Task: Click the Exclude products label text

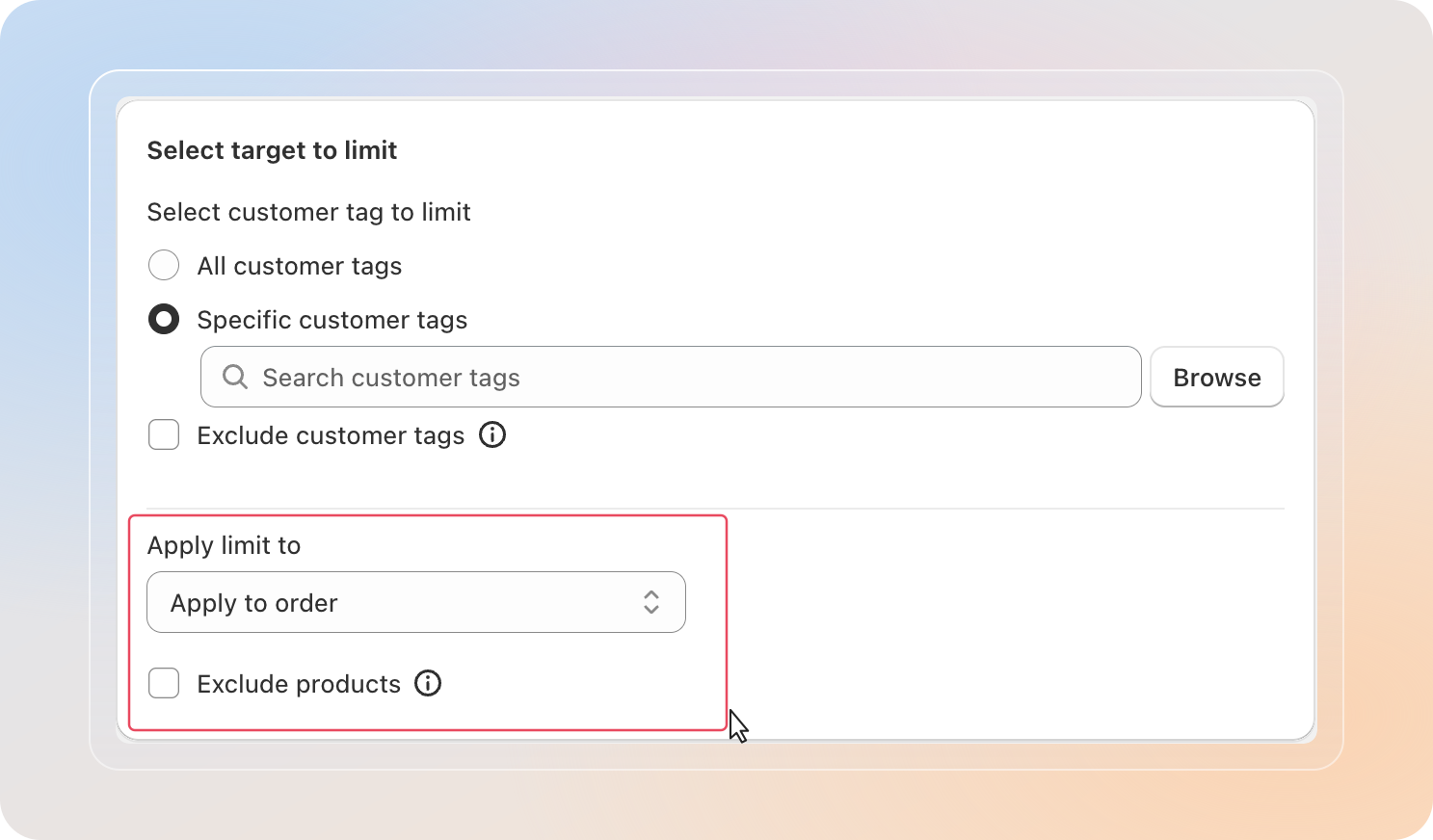Action: pos(299,684)
